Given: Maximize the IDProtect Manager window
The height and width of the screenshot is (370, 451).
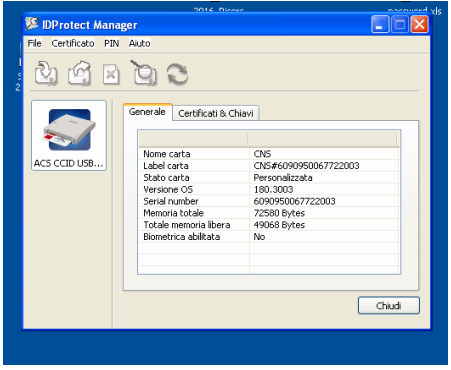Looking at the screenshot, I should point(399,24).
